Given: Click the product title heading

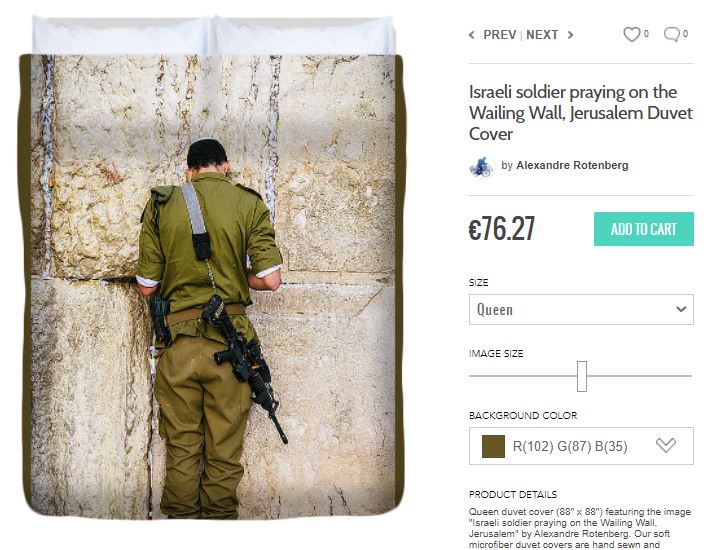Looking at the screenshot, I should click(x=581, y=113).
